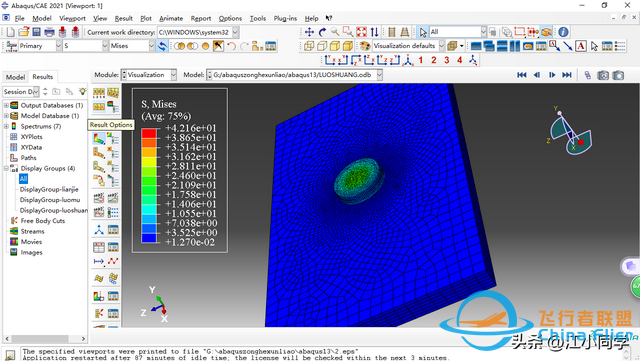Click the red legend color band
Screen dimensions: 640x361
point(149,133)
